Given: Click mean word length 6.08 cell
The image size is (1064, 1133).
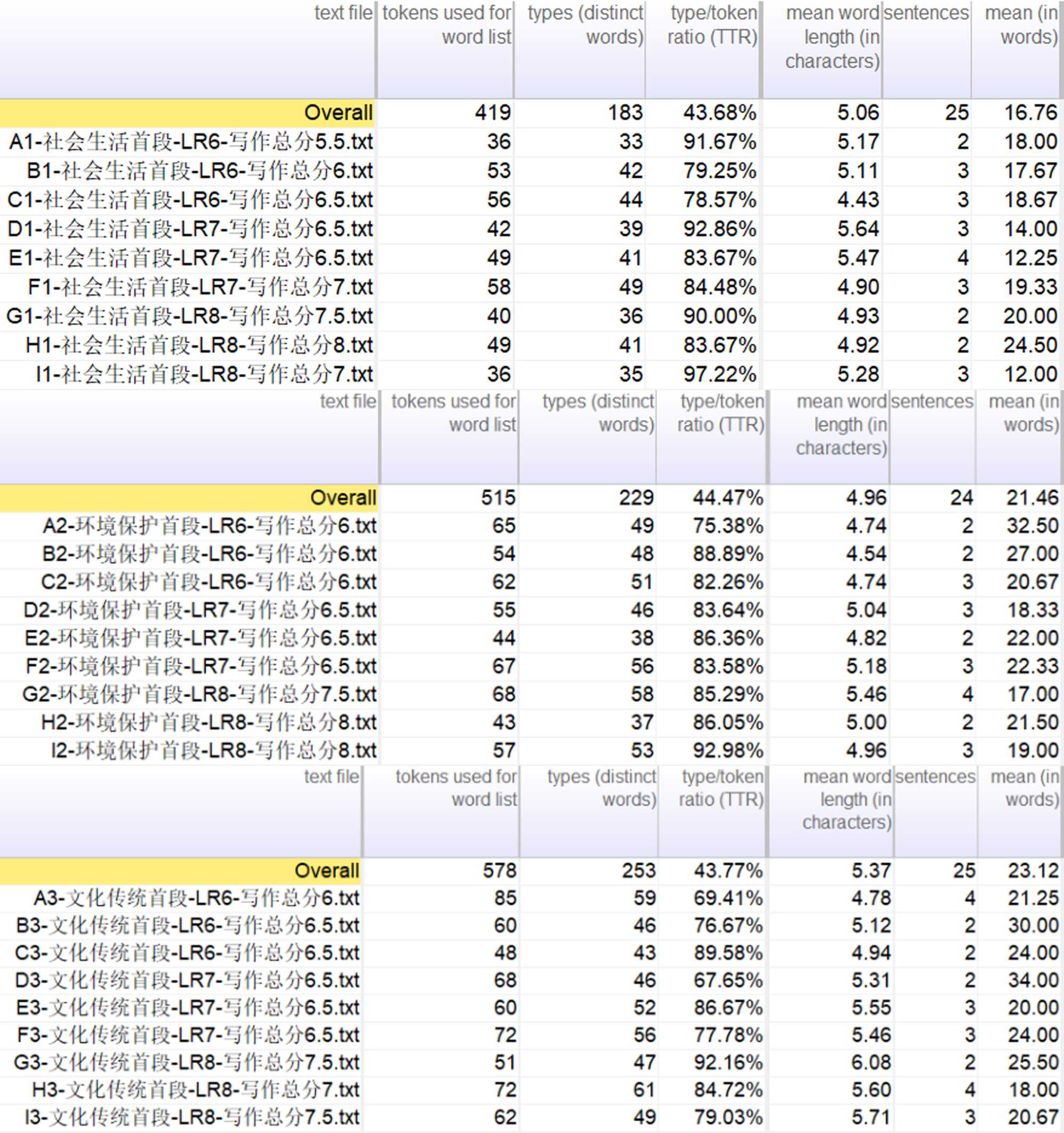Looking at the screenshot, I should click(x=871, y=1062).
